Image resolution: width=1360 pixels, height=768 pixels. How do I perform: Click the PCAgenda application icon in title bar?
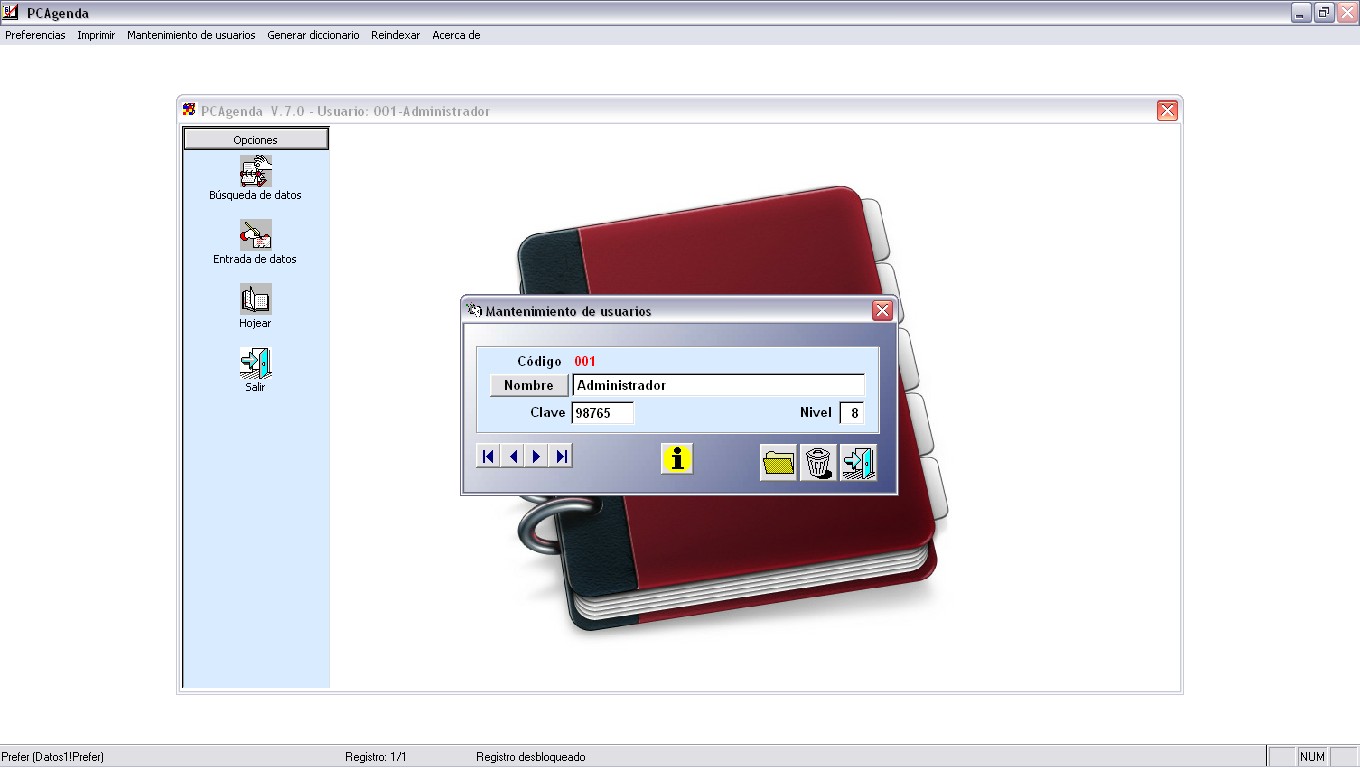(x=13, y=13)
